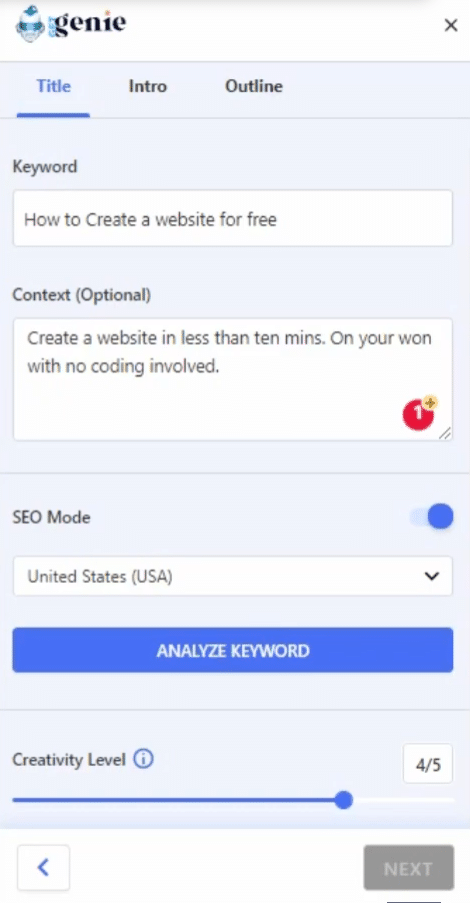
Task: Select the Title tab
Action: (54, 86)
